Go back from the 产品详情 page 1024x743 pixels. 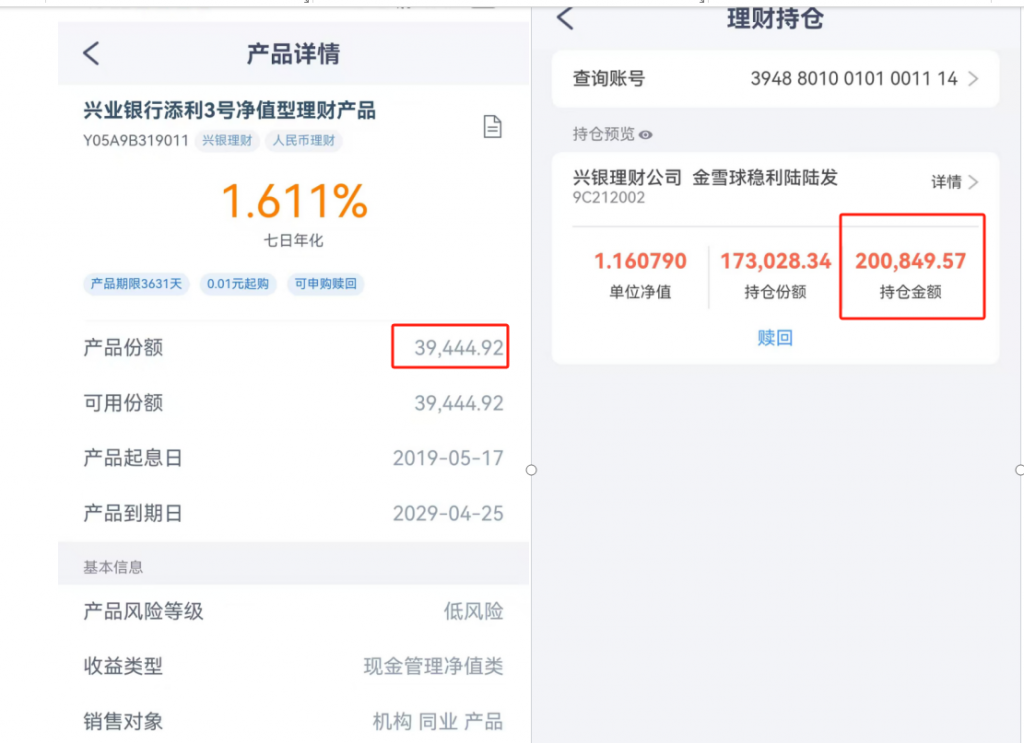[91, 54]
